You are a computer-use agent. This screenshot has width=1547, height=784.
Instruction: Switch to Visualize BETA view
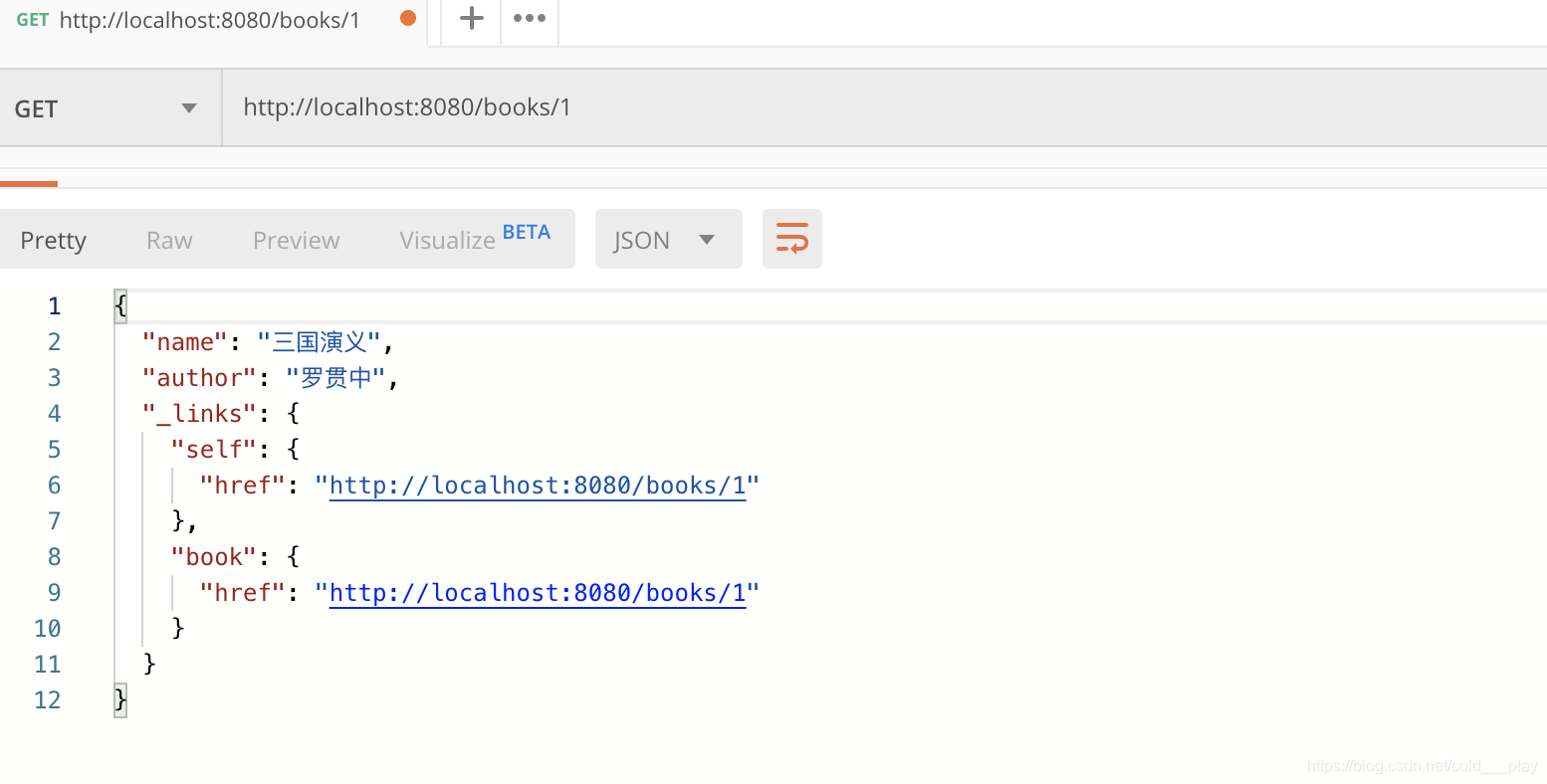[x=475, y=238]
